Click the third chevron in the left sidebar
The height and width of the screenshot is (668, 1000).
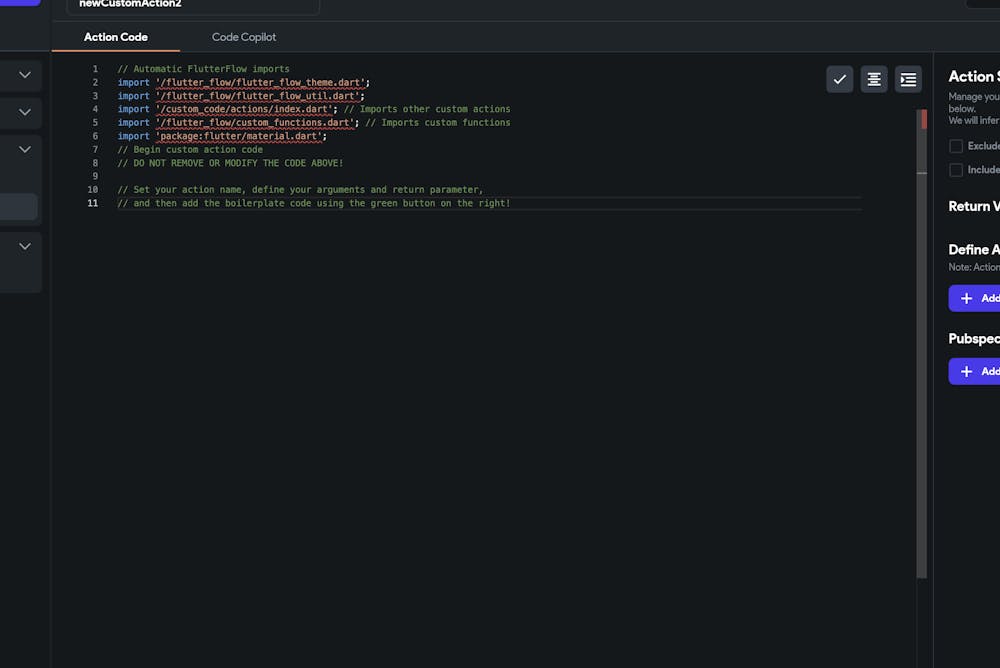pos(23,148)
